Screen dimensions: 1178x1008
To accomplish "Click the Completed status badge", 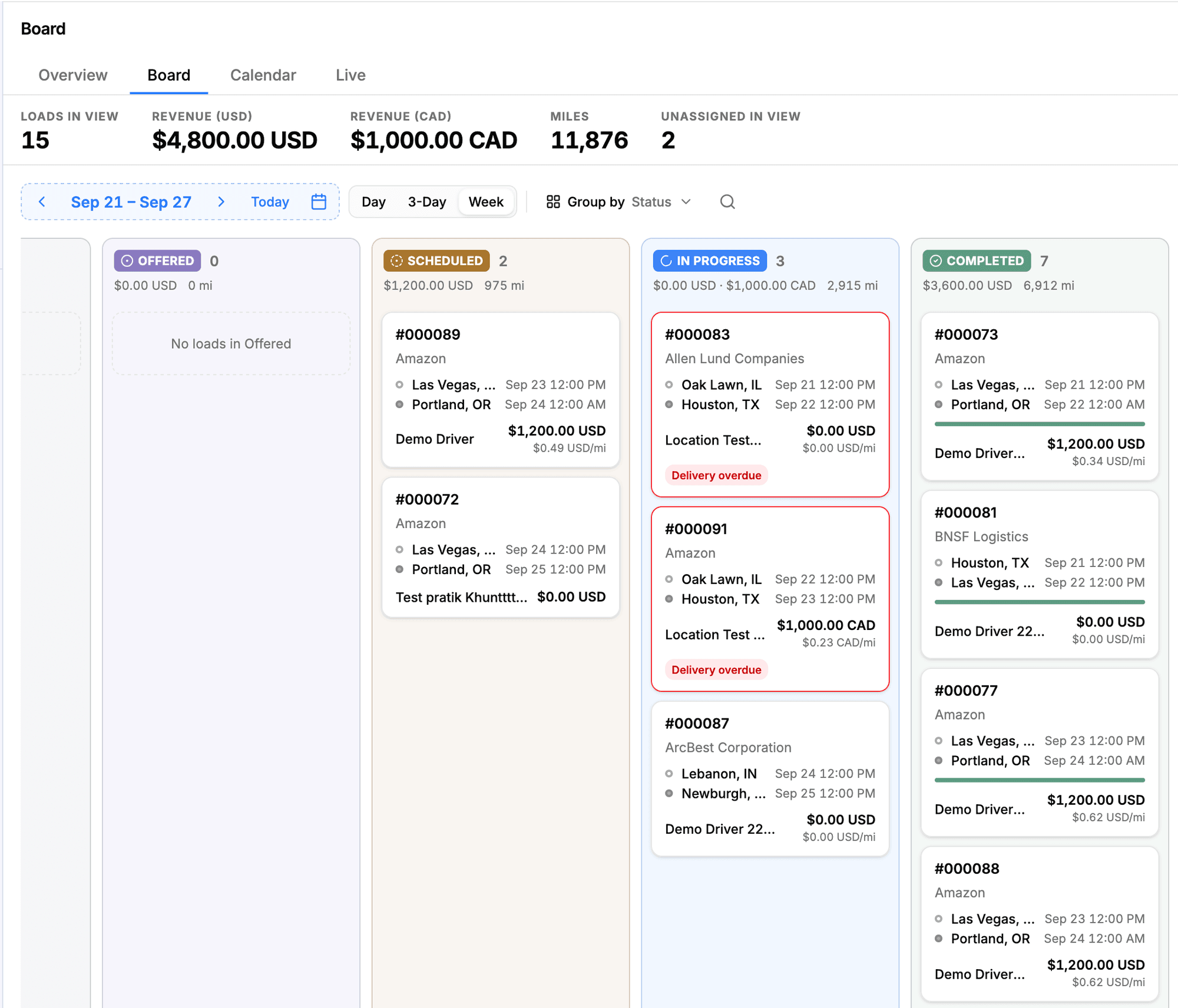I will 977,261.
